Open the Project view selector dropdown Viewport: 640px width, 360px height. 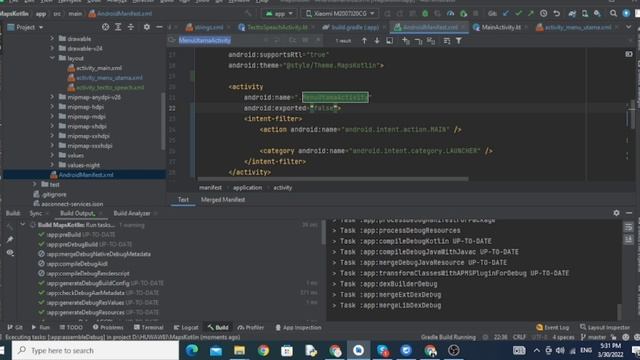tap(25, 27)
